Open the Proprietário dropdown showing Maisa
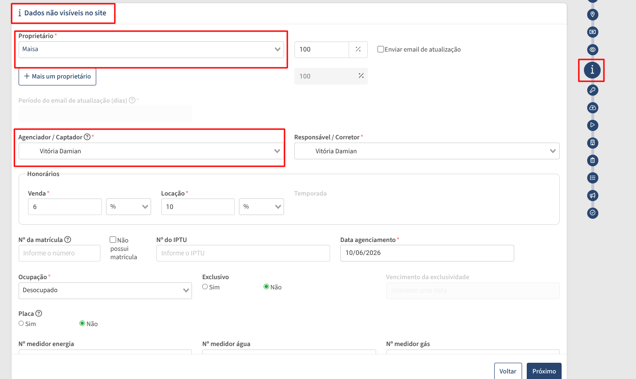 (151, 50)
